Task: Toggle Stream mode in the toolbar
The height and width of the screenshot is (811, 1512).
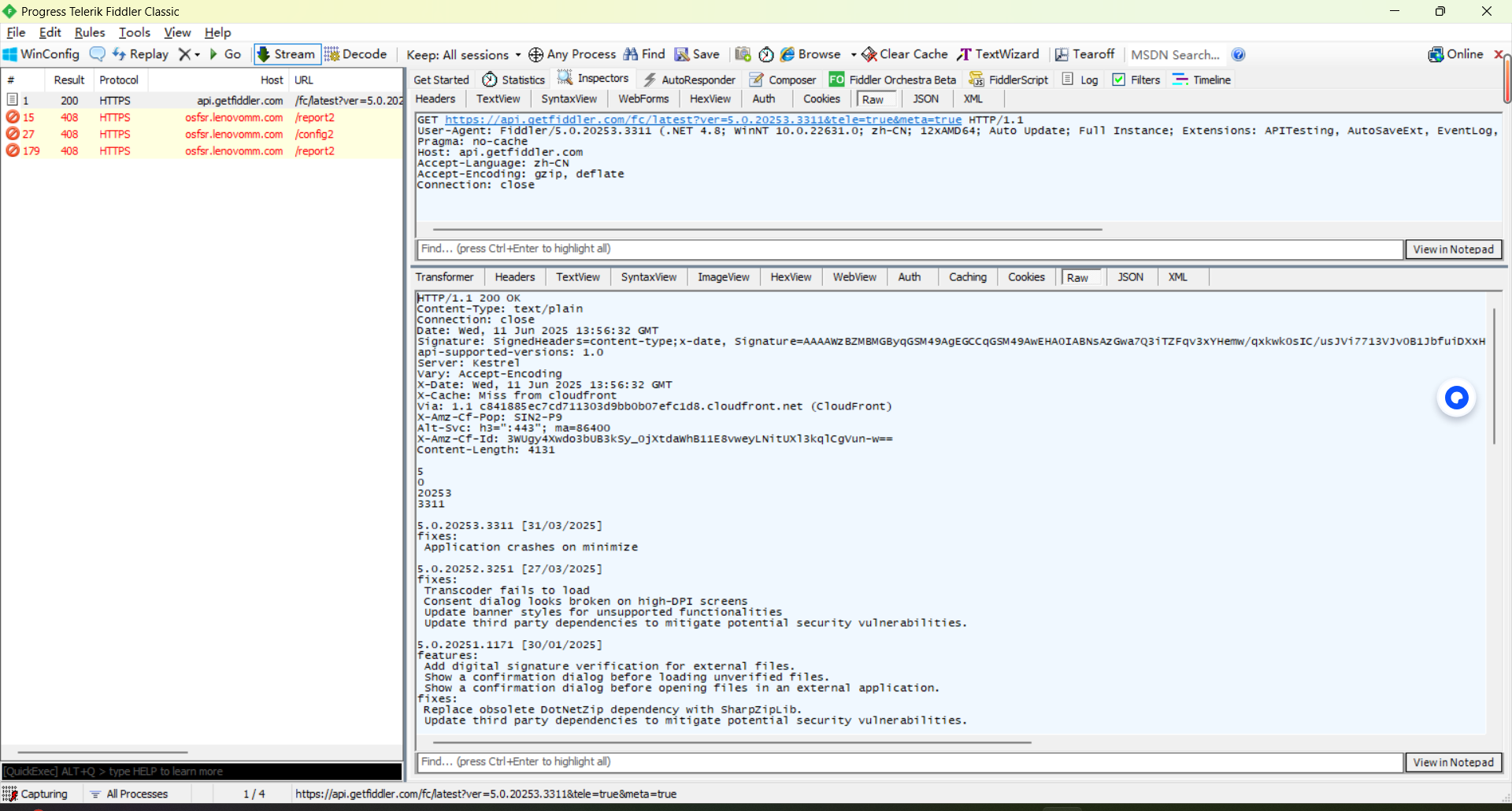Action: click(287, 54)
